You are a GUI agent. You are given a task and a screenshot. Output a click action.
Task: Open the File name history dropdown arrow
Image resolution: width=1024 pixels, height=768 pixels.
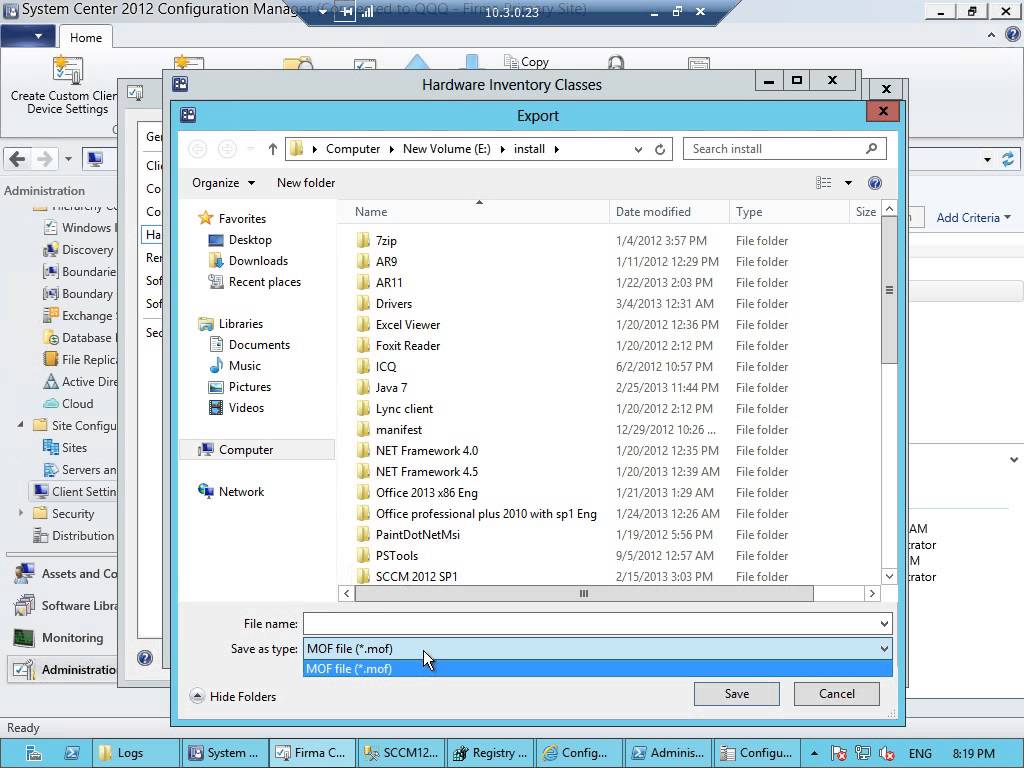coord(884,624)
